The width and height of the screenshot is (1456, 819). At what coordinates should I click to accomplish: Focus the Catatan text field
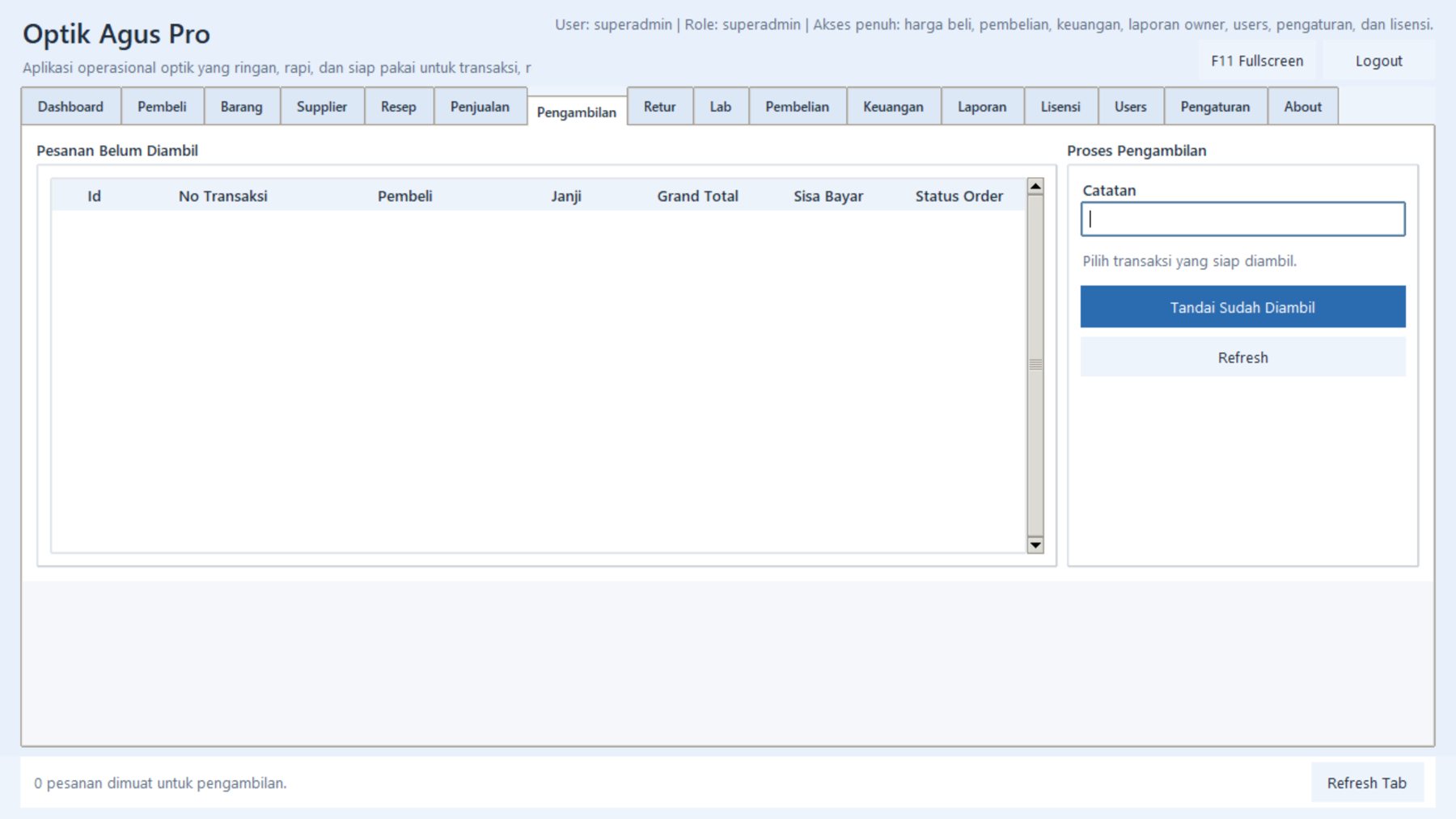click(1242, 219)
